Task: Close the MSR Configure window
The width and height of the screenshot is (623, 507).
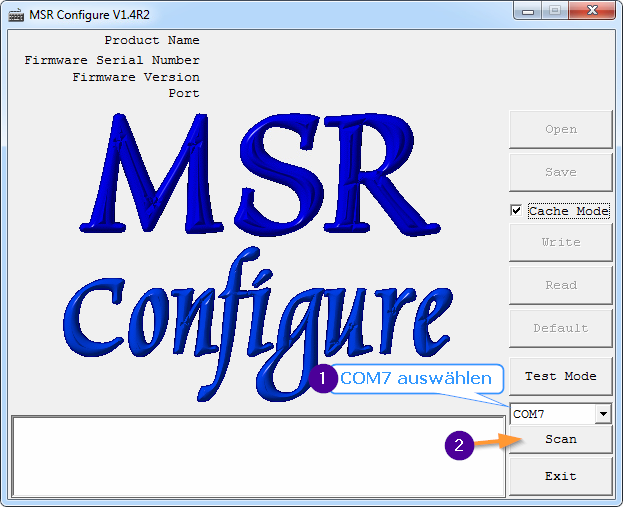Action: point(591,12)
